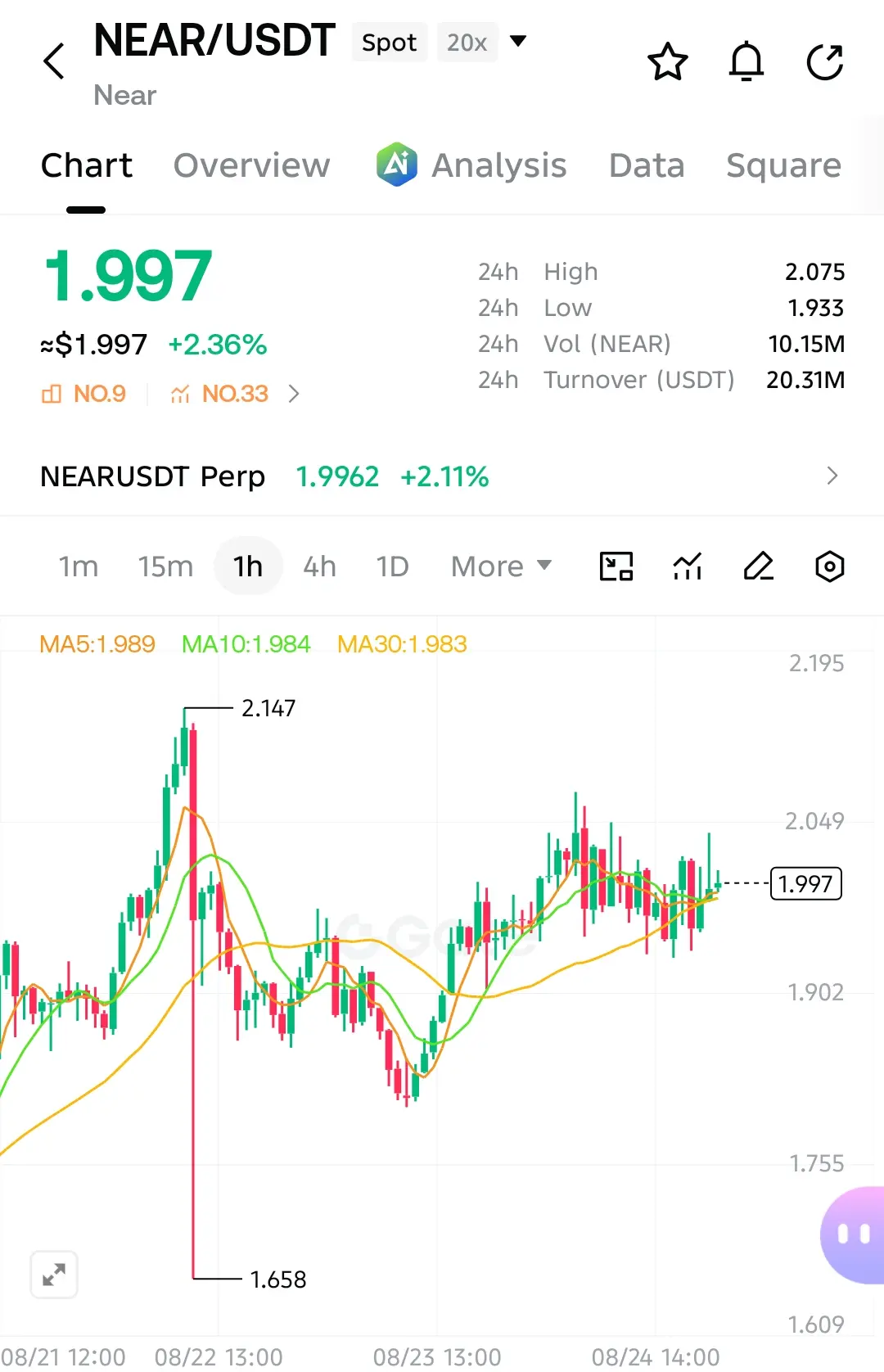884x1372 pixels.
Task: Select the 1m timeframe
Action: [x=79, y=566]
